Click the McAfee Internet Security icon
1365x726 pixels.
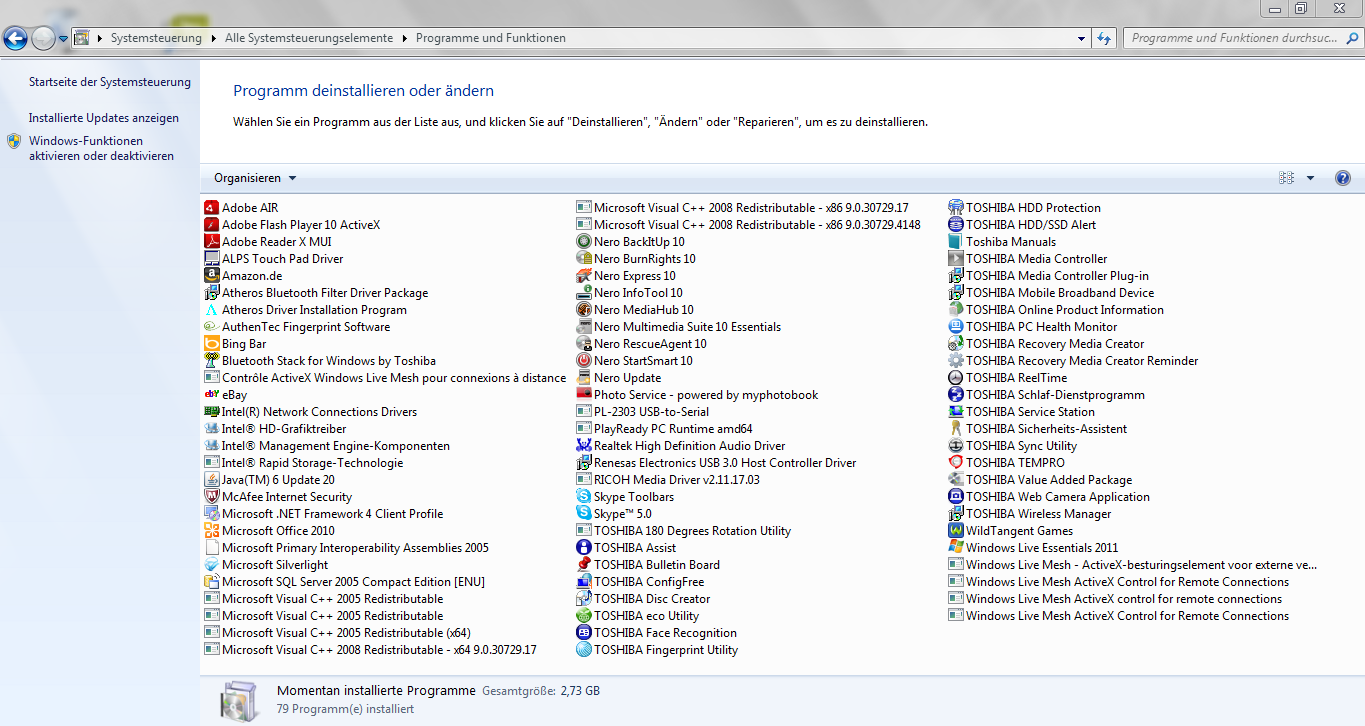coord(212,497)
